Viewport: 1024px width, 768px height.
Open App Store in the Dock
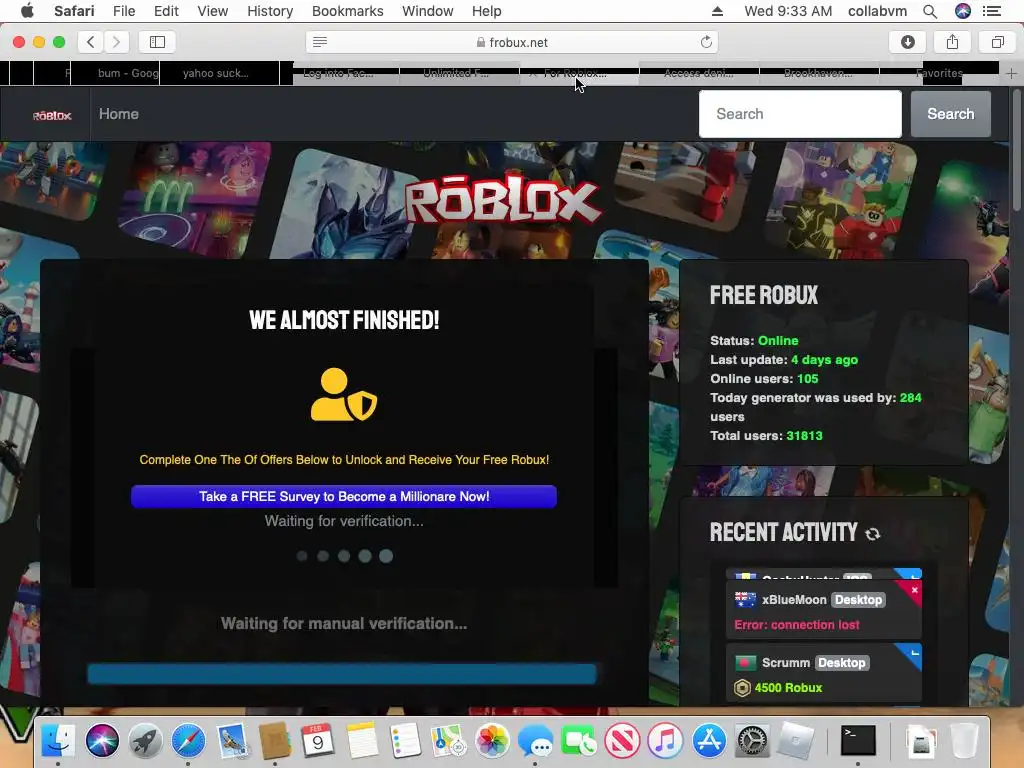pyautogui.click(x=709, y=741)
